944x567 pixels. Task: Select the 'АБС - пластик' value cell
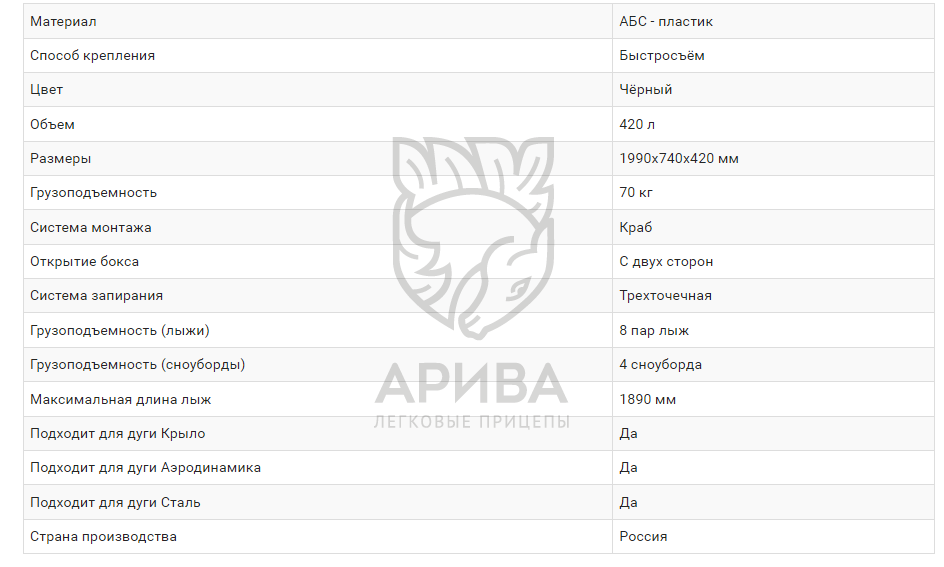(x=666, y=21)
